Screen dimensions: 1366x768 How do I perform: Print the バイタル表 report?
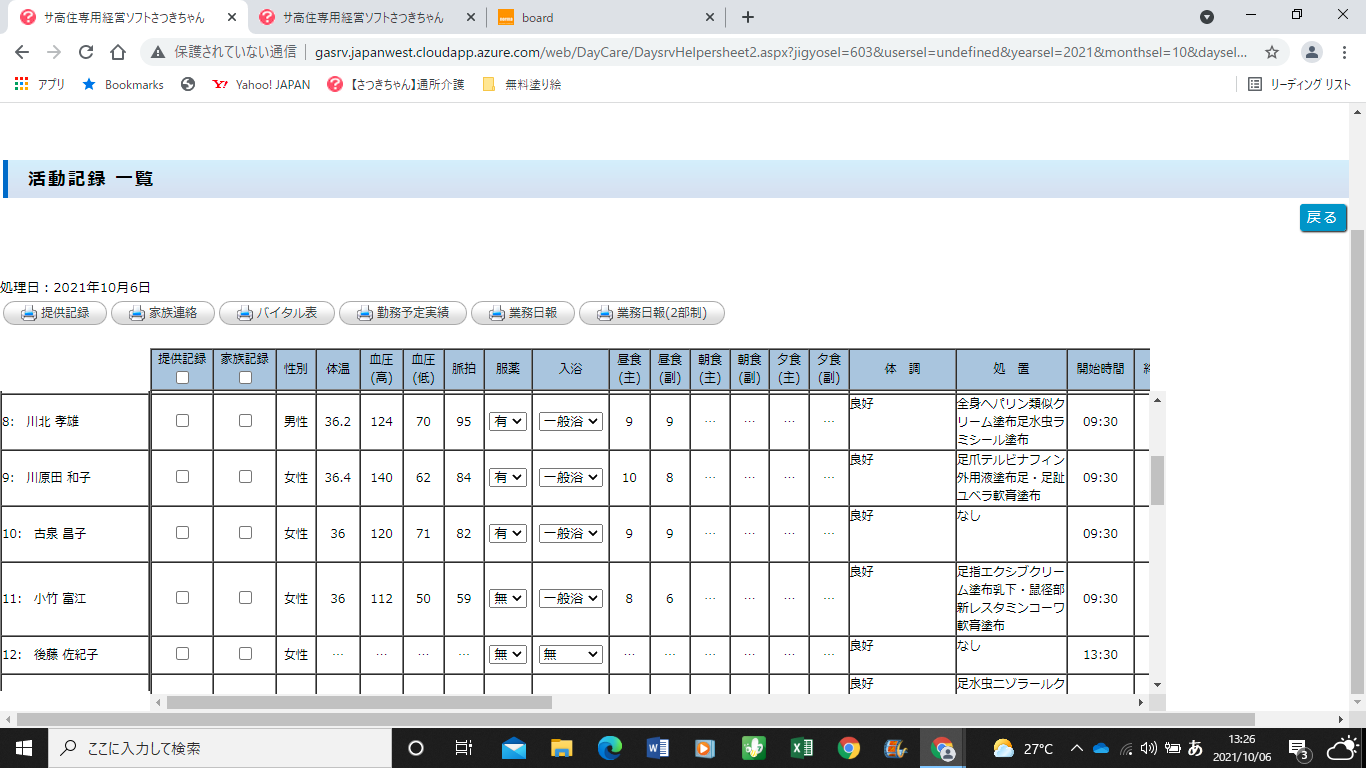(276, 313)
